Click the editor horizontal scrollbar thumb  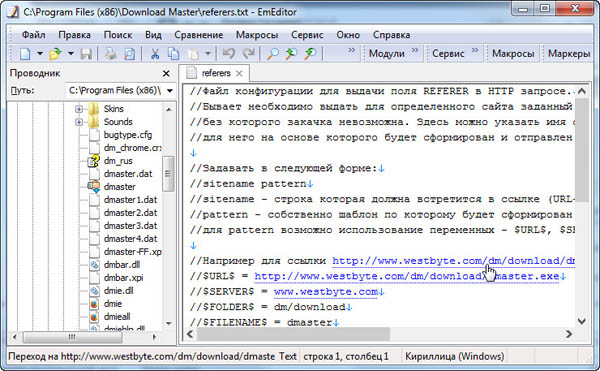point(293,334)
